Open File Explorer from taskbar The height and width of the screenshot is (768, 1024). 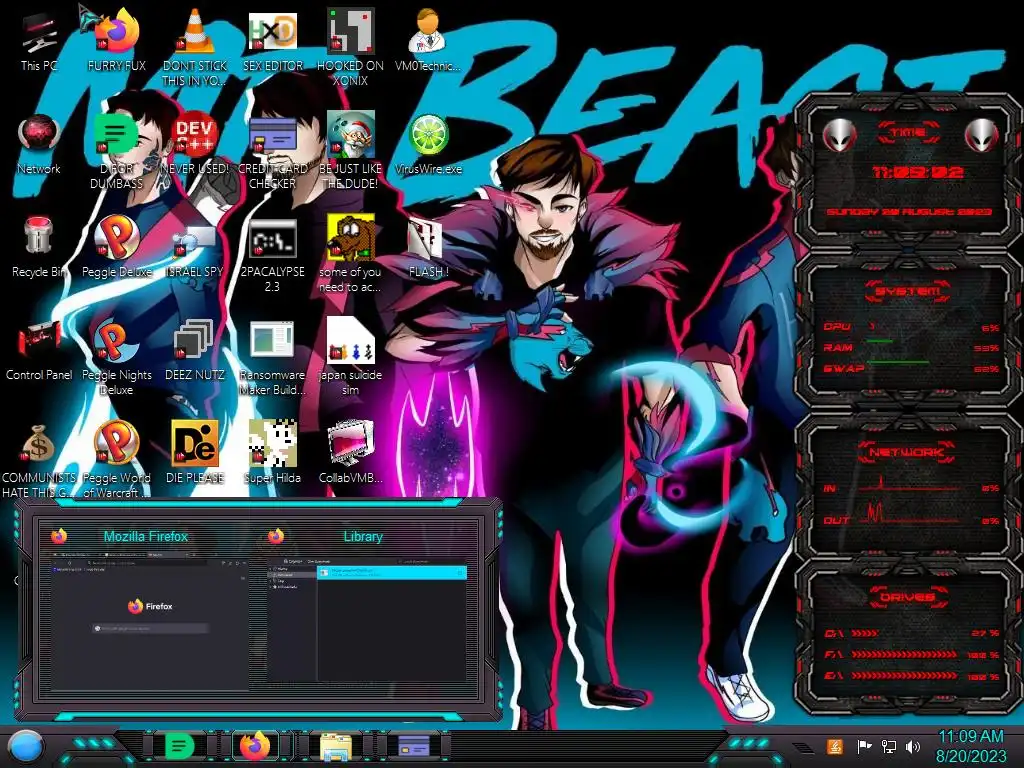pyautogui.click(x=336, y=746)
